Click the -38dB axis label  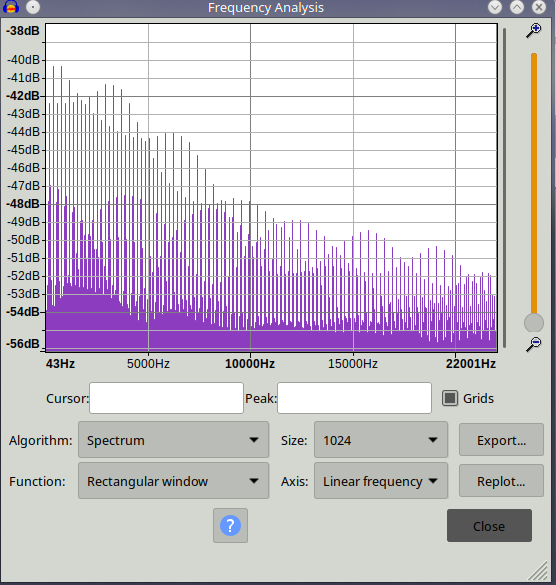22,31
